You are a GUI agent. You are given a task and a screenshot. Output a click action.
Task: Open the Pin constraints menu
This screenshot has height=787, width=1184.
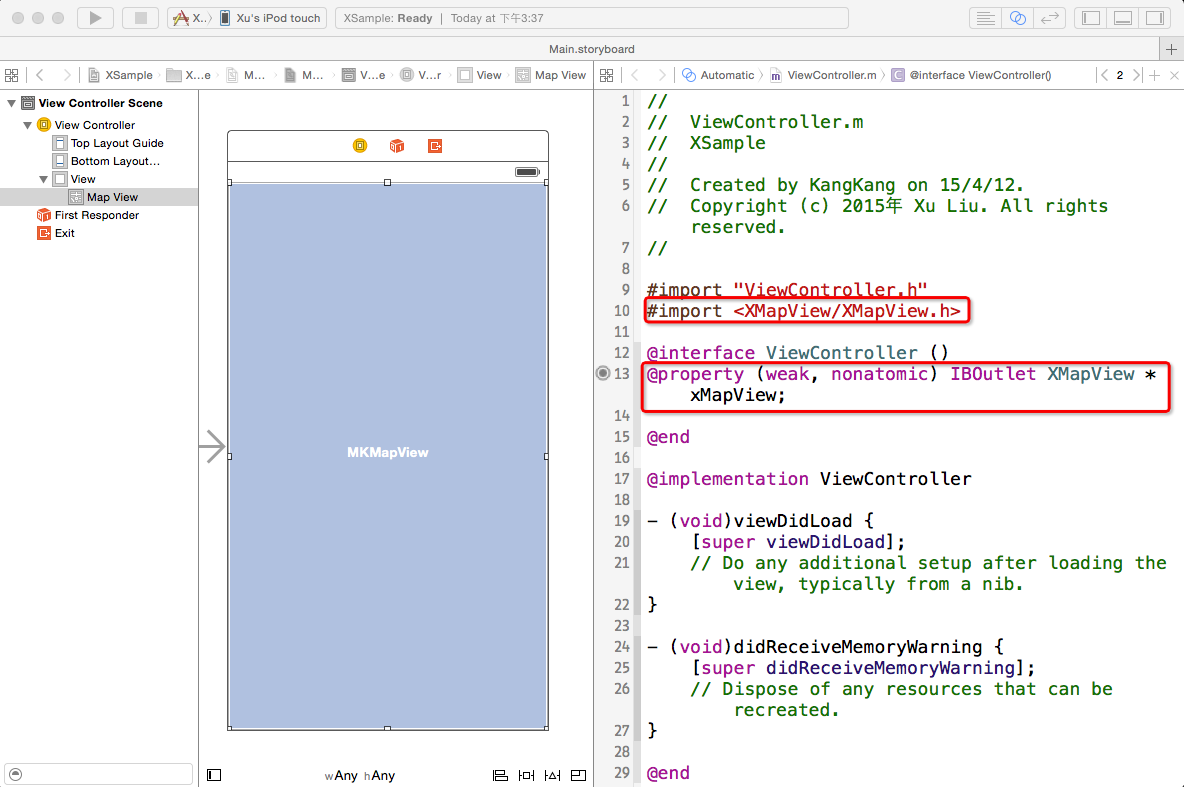[526, 775]
